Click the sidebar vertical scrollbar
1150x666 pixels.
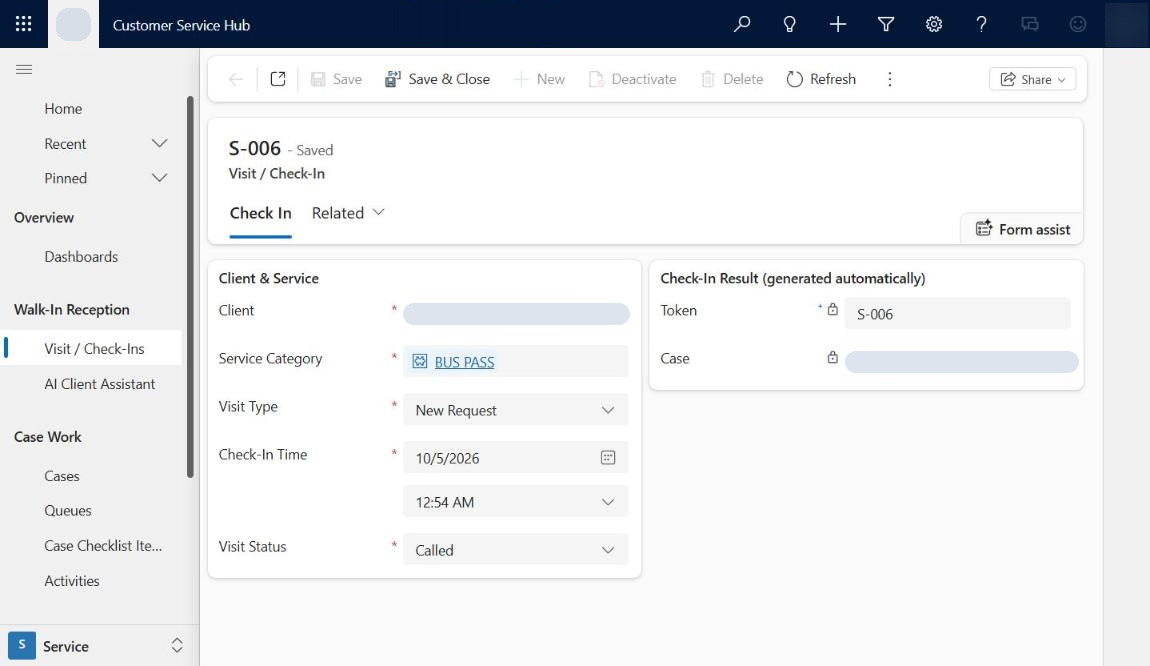point(190,287)
